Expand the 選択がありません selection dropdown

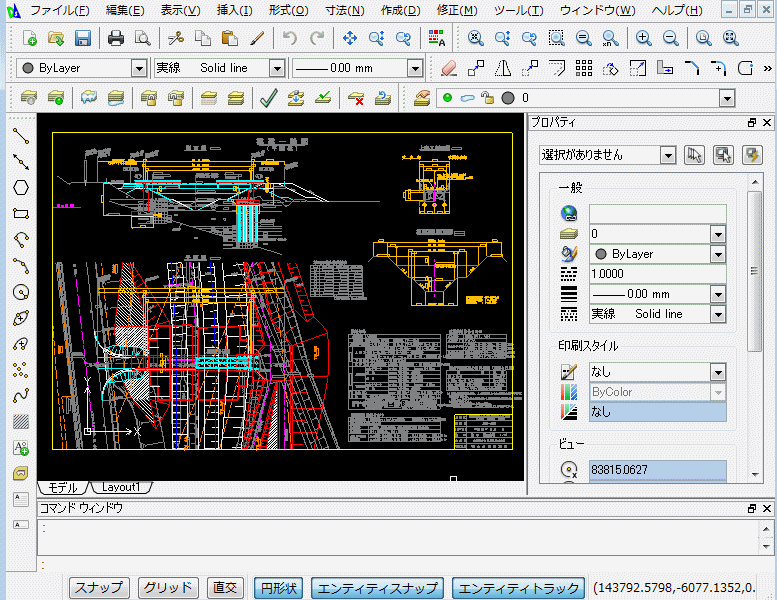667,155
